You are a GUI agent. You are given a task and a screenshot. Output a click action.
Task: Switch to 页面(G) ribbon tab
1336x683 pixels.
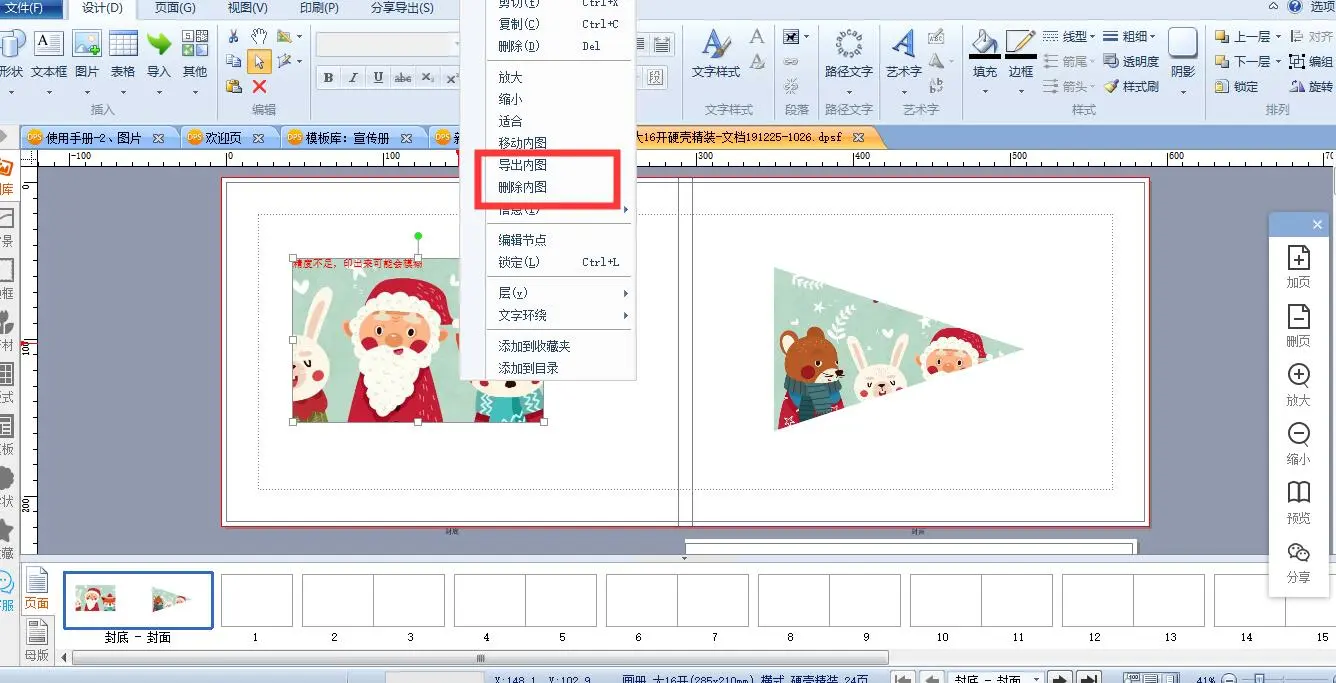(175, 8)
